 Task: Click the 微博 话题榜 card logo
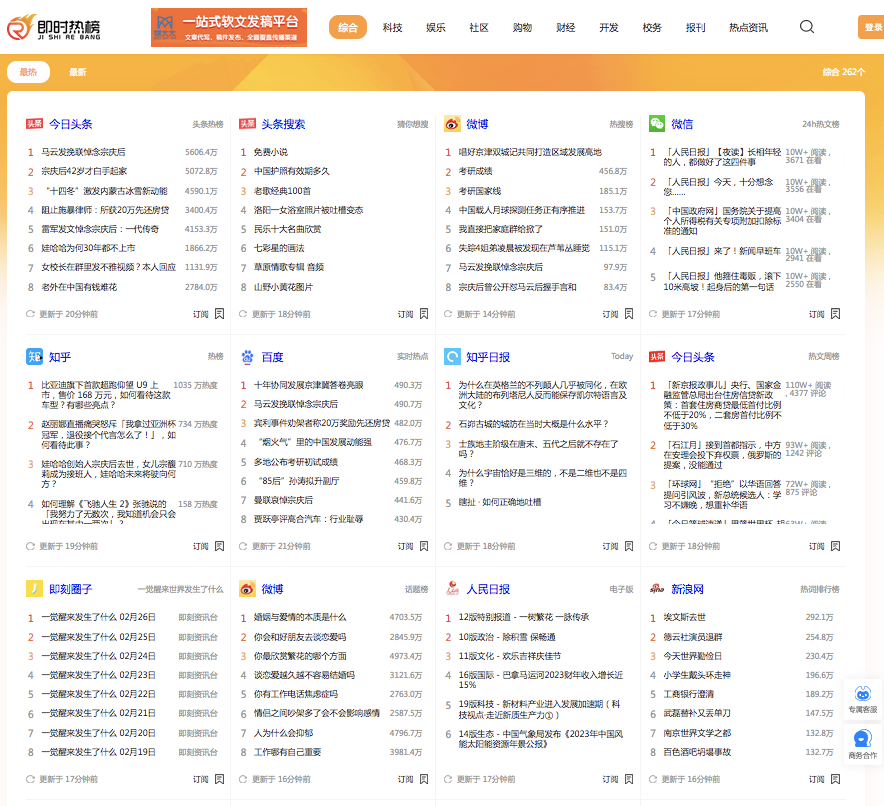tap(247, 588)
